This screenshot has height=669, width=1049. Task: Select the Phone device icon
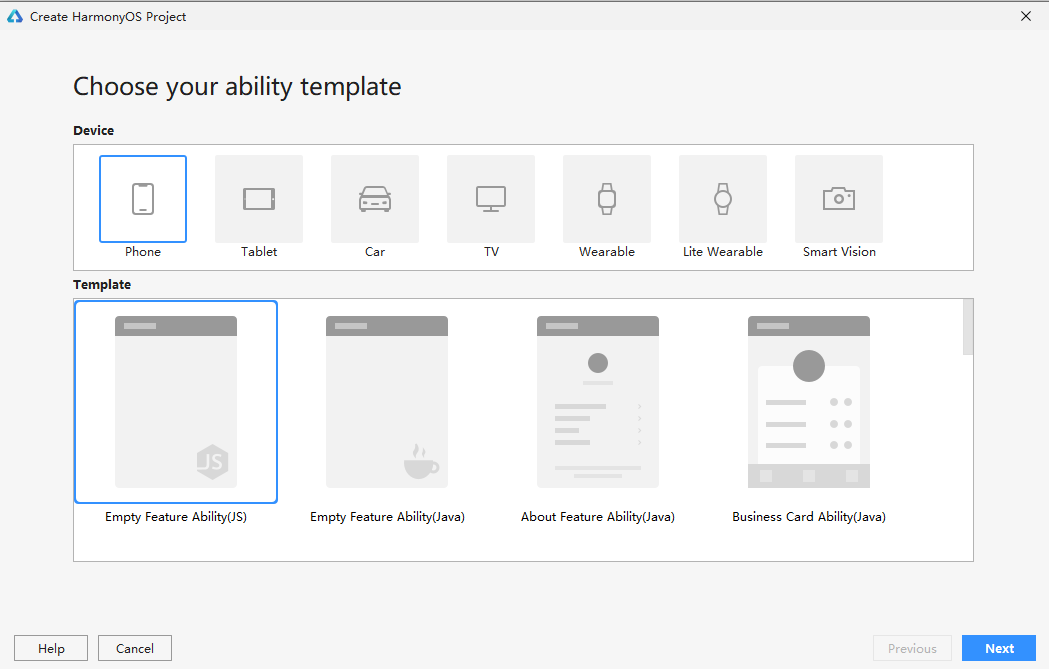click(x=143, y=199)
